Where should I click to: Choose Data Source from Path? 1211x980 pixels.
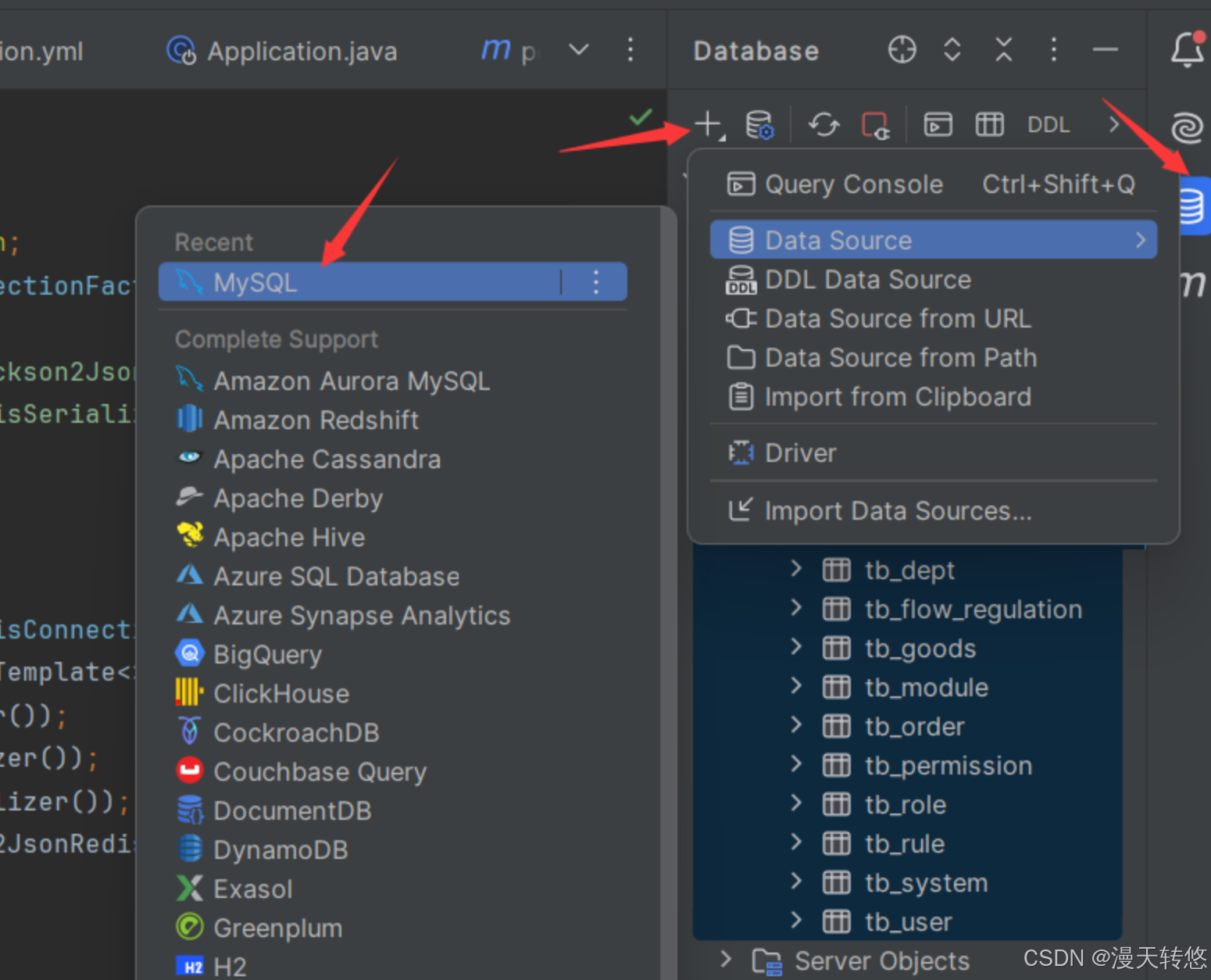click(933, 357)
